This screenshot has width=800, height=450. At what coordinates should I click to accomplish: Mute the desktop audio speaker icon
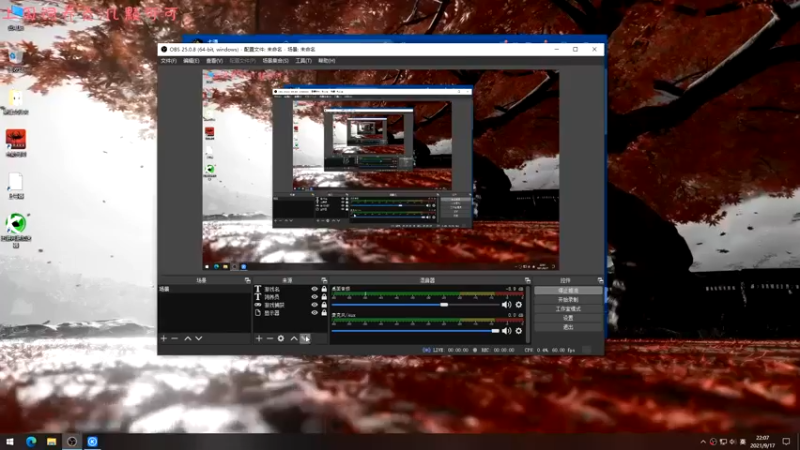(x=506, y=304)
